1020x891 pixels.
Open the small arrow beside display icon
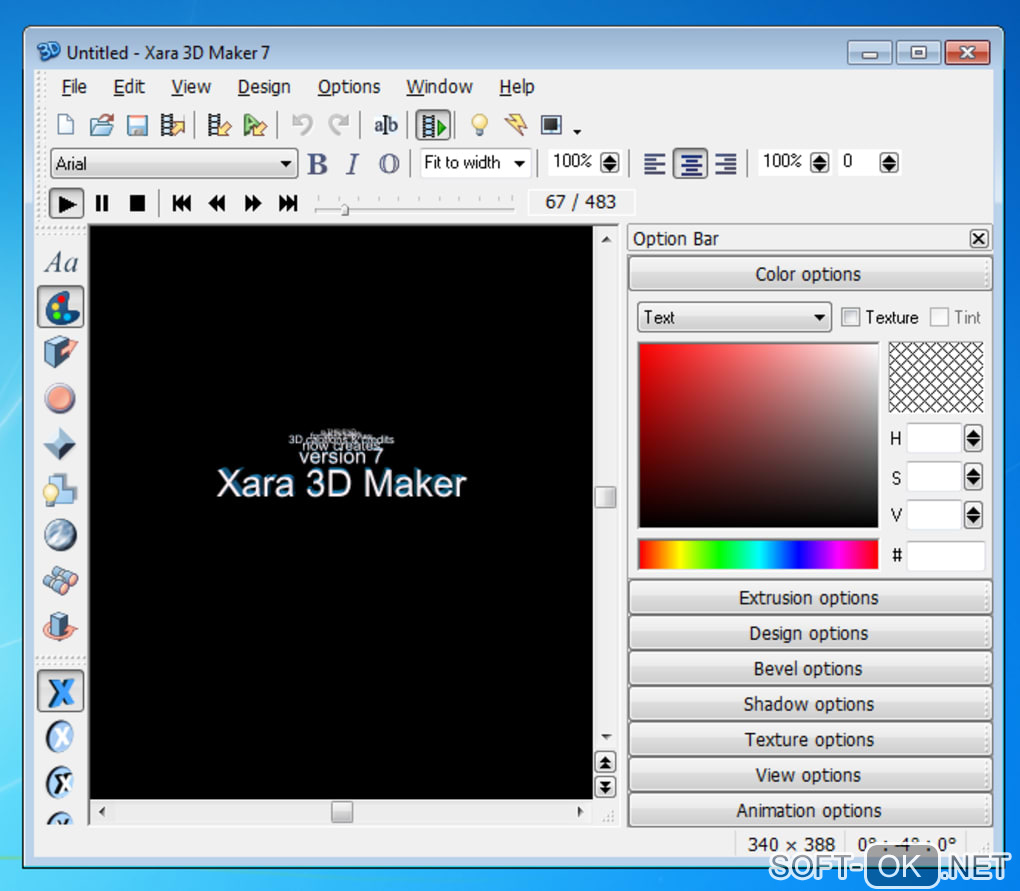tap(577, 131)
